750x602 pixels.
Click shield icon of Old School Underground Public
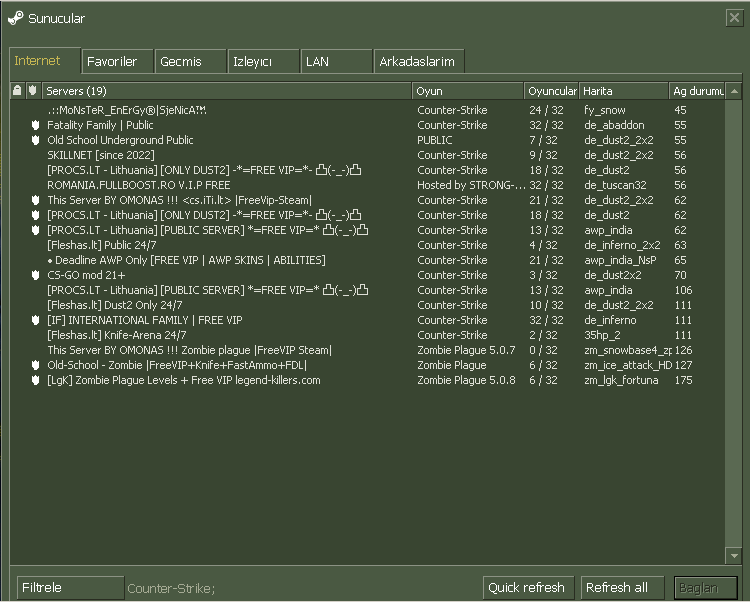(x=33, y=140)
